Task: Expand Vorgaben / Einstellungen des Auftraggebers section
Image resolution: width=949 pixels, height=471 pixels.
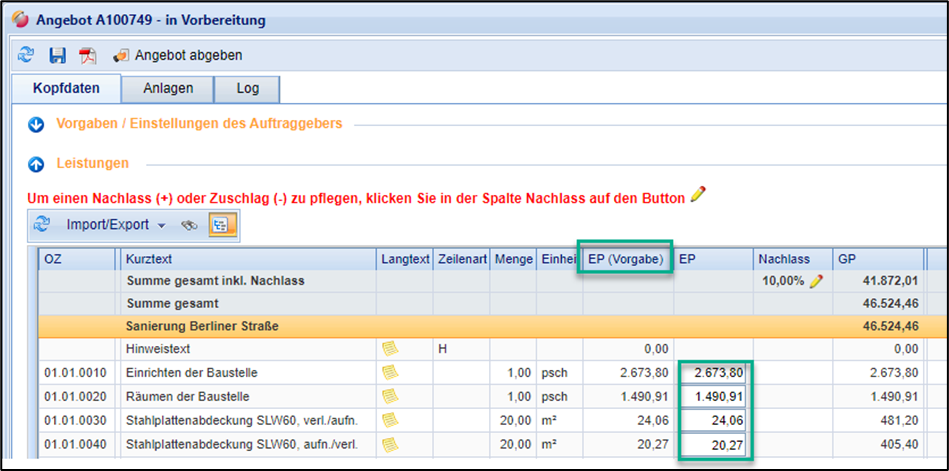Action: [36, 125]
